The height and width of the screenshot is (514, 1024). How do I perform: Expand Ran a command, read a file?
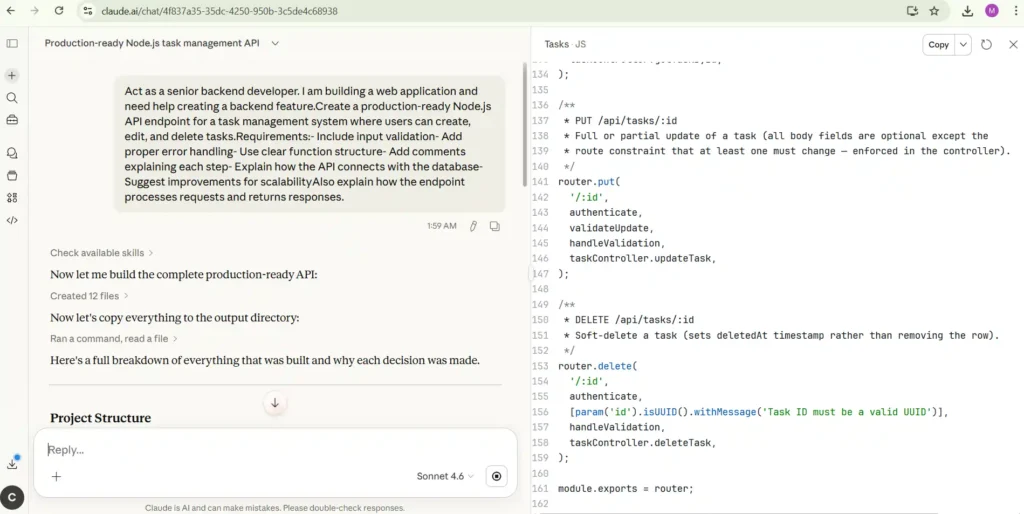click(x=114, y=339)
